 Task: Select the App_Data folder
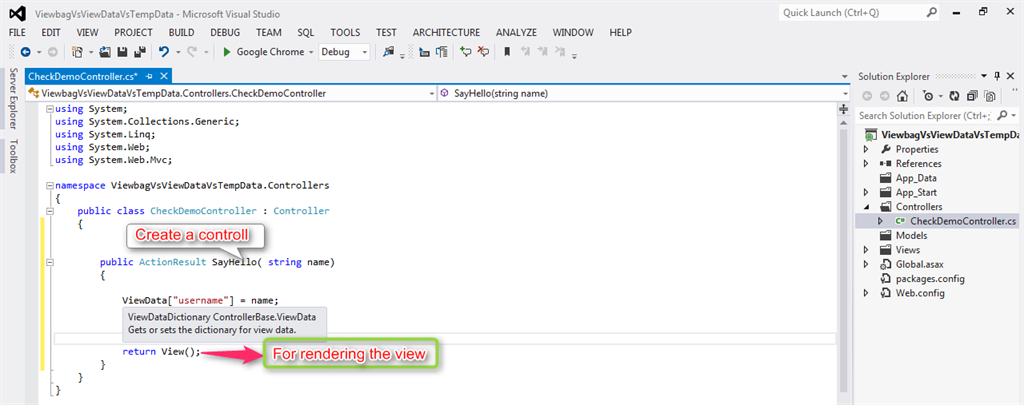point(914,178)
